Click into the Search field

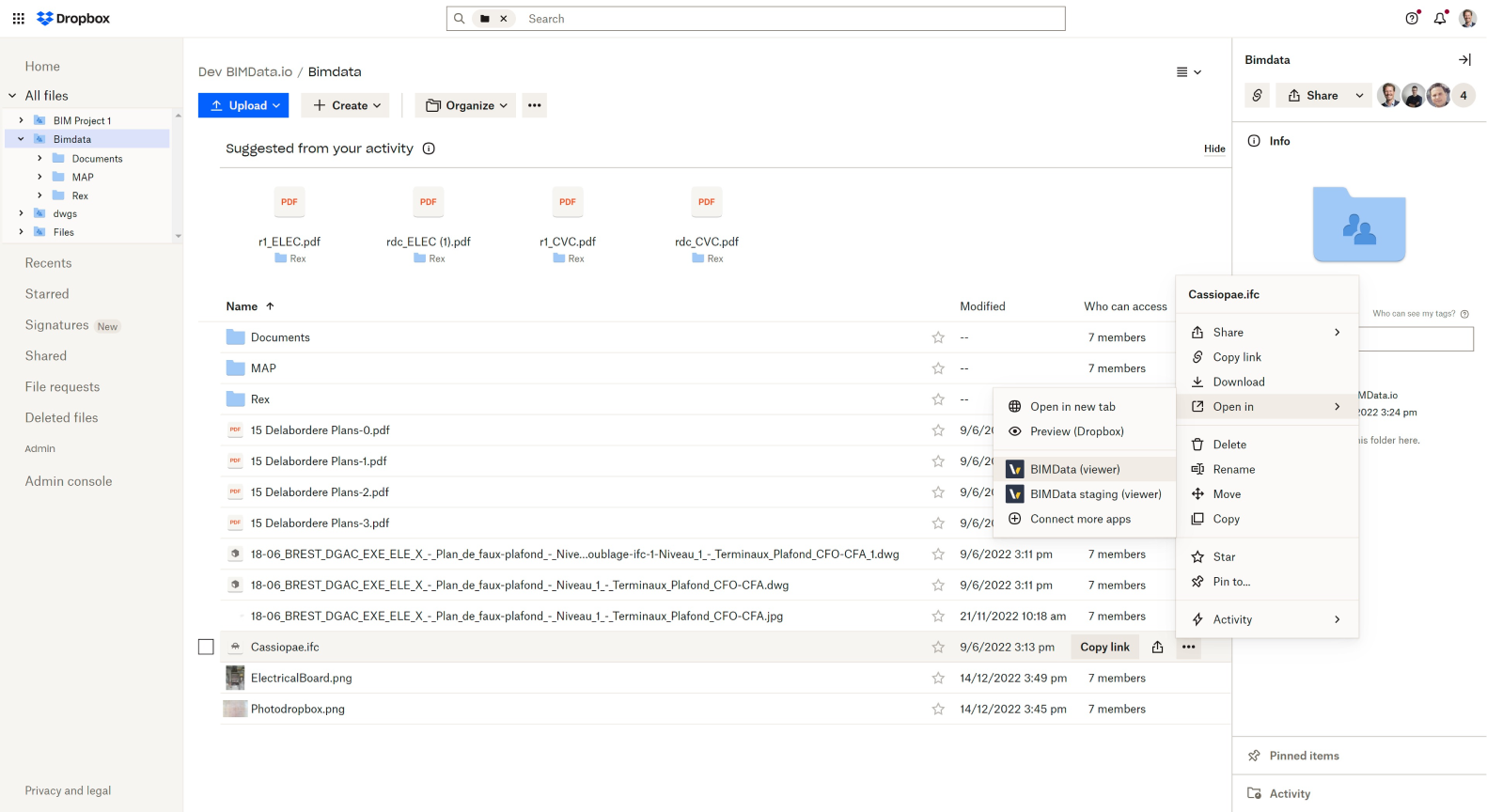(790, 19)
